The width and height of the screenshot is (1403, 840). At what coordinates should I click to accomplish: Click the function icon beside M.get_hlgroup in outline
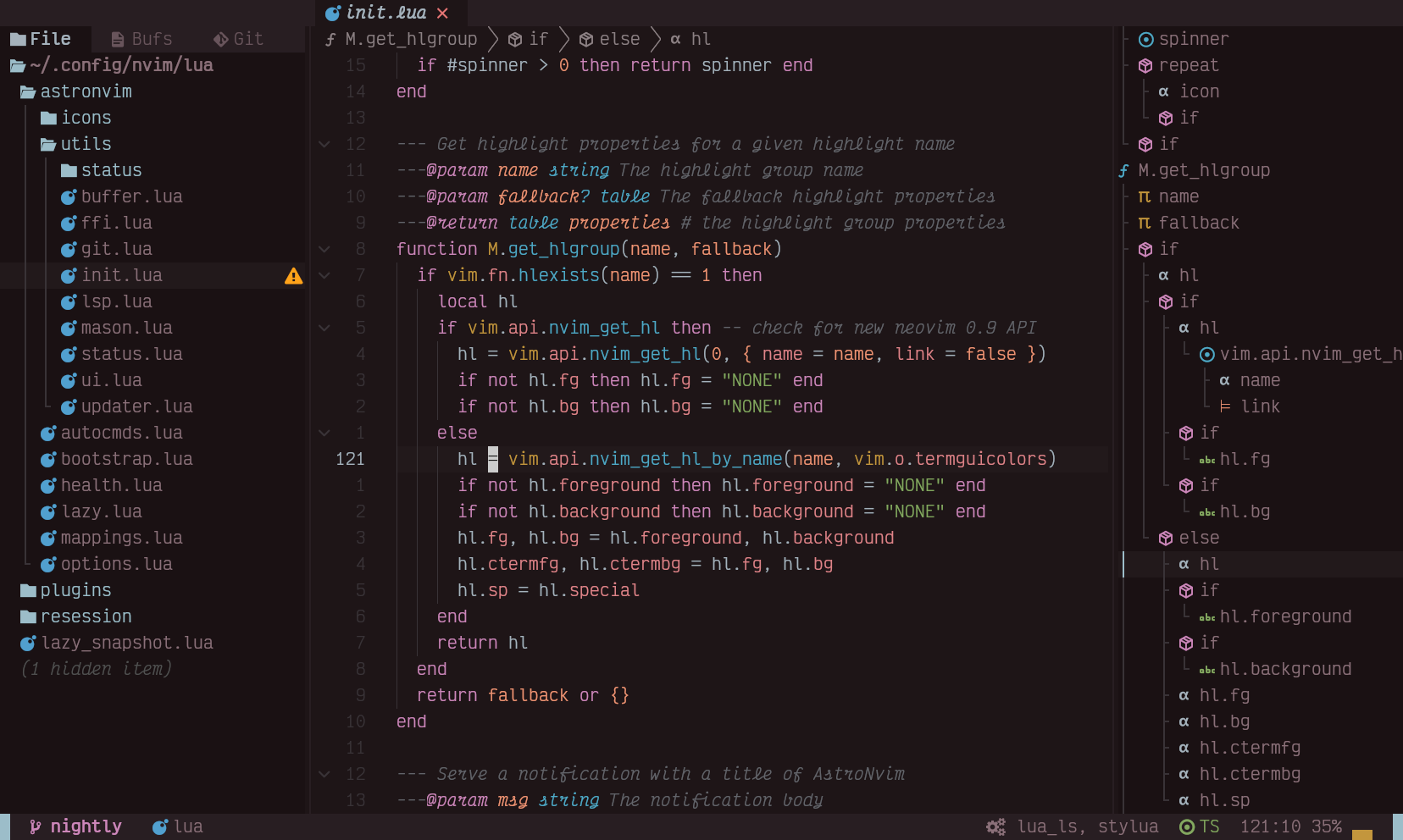pos(1123,170)
